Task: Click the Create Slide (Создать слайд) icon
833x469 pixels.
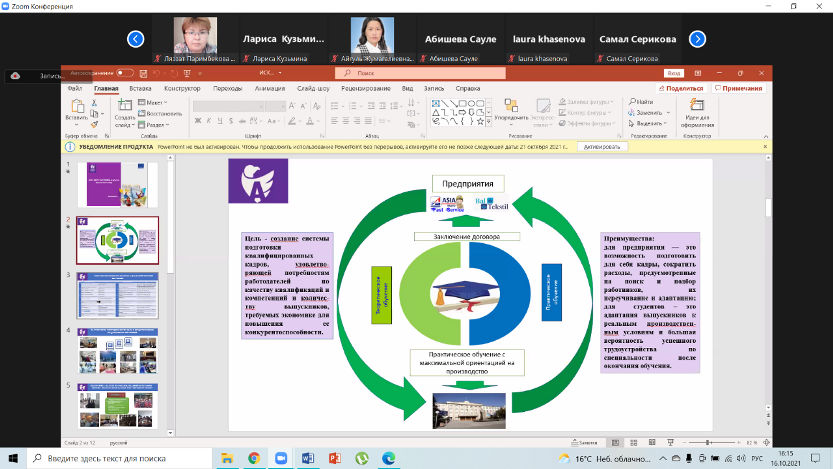Action: 125,108
